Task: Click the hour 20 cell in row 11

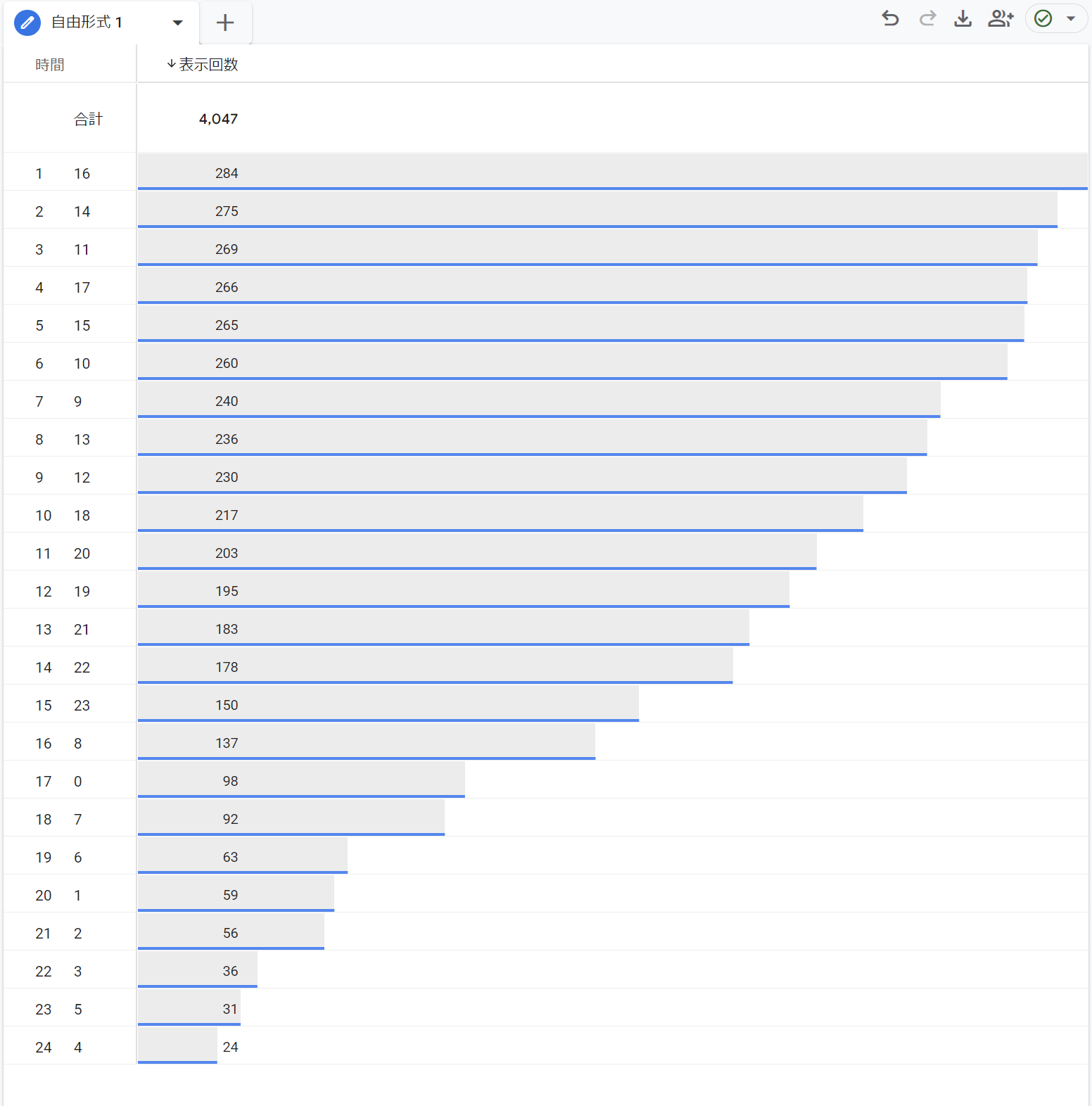Action: (x=82, y=553)
